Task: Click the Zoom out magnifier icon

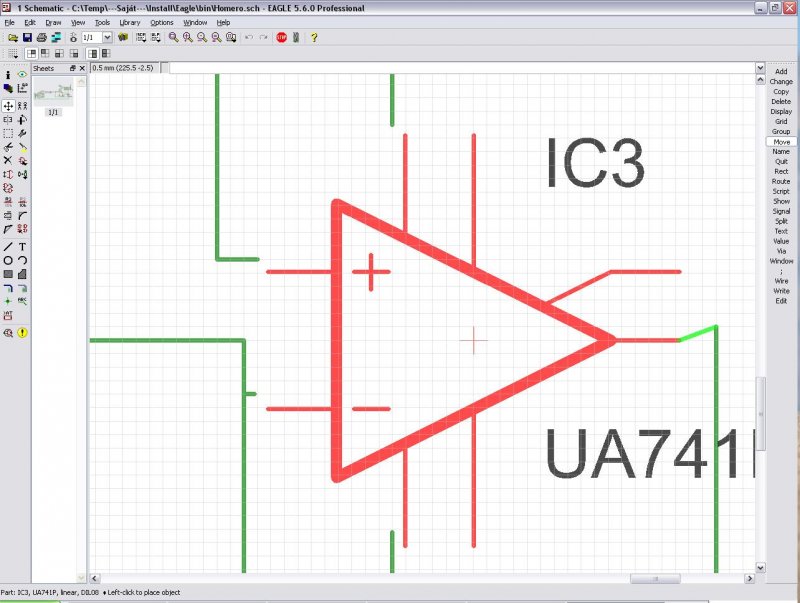Action: 202,37
